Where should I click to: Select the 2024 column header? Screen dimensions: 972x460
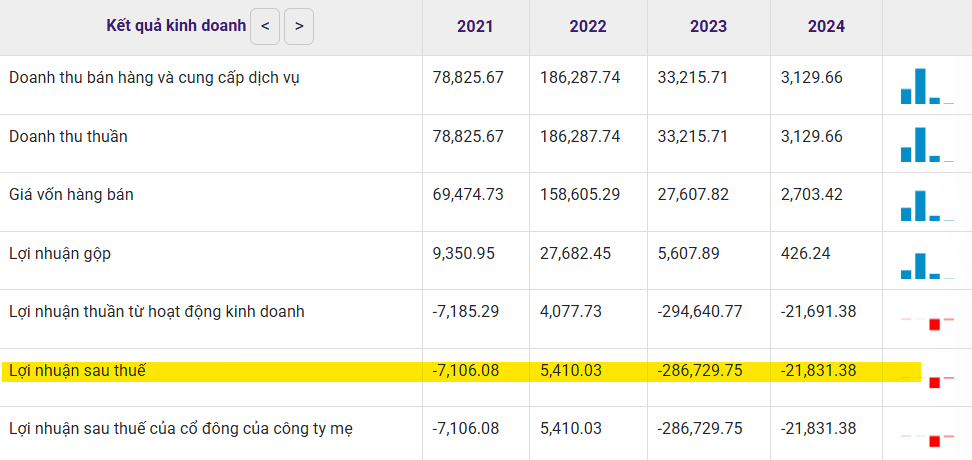click(826, 27)
